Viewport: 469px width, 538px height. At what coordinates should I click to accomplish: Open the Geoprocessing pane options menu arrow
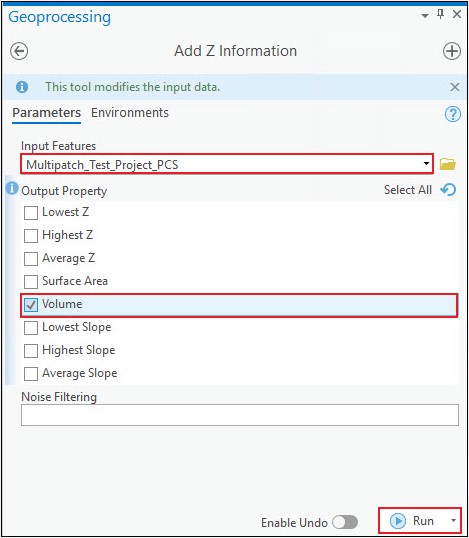coord(425,15)
